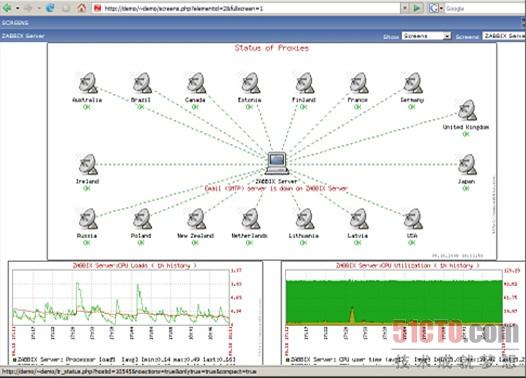Click the Email SMTP server down warning
The height and width of the screenshot is (378, 526).
click(x=276, y=188)
